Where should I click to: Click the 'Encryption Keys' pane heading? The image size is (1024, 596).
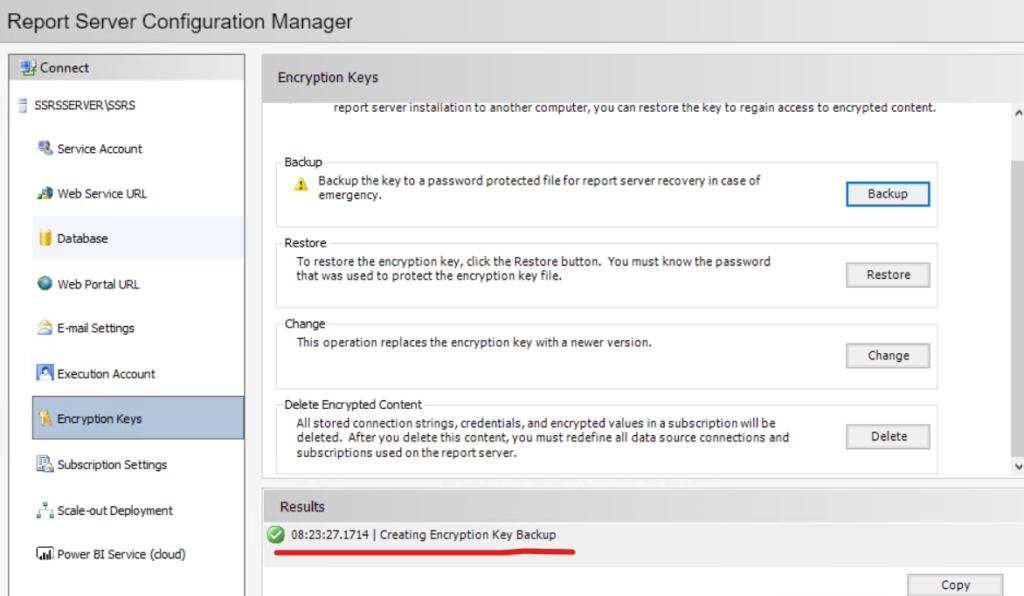point(328,77)
